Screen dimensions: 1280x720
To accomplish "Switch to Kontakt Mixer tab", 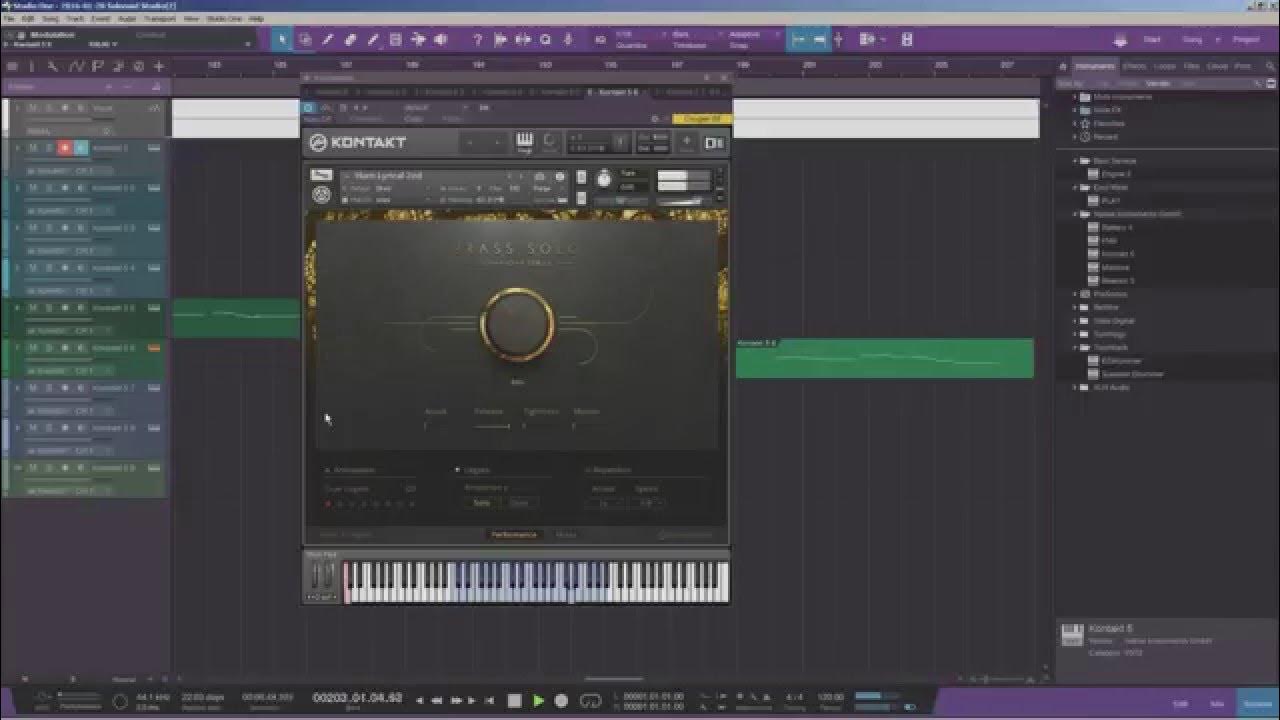I will coord(566,535).
